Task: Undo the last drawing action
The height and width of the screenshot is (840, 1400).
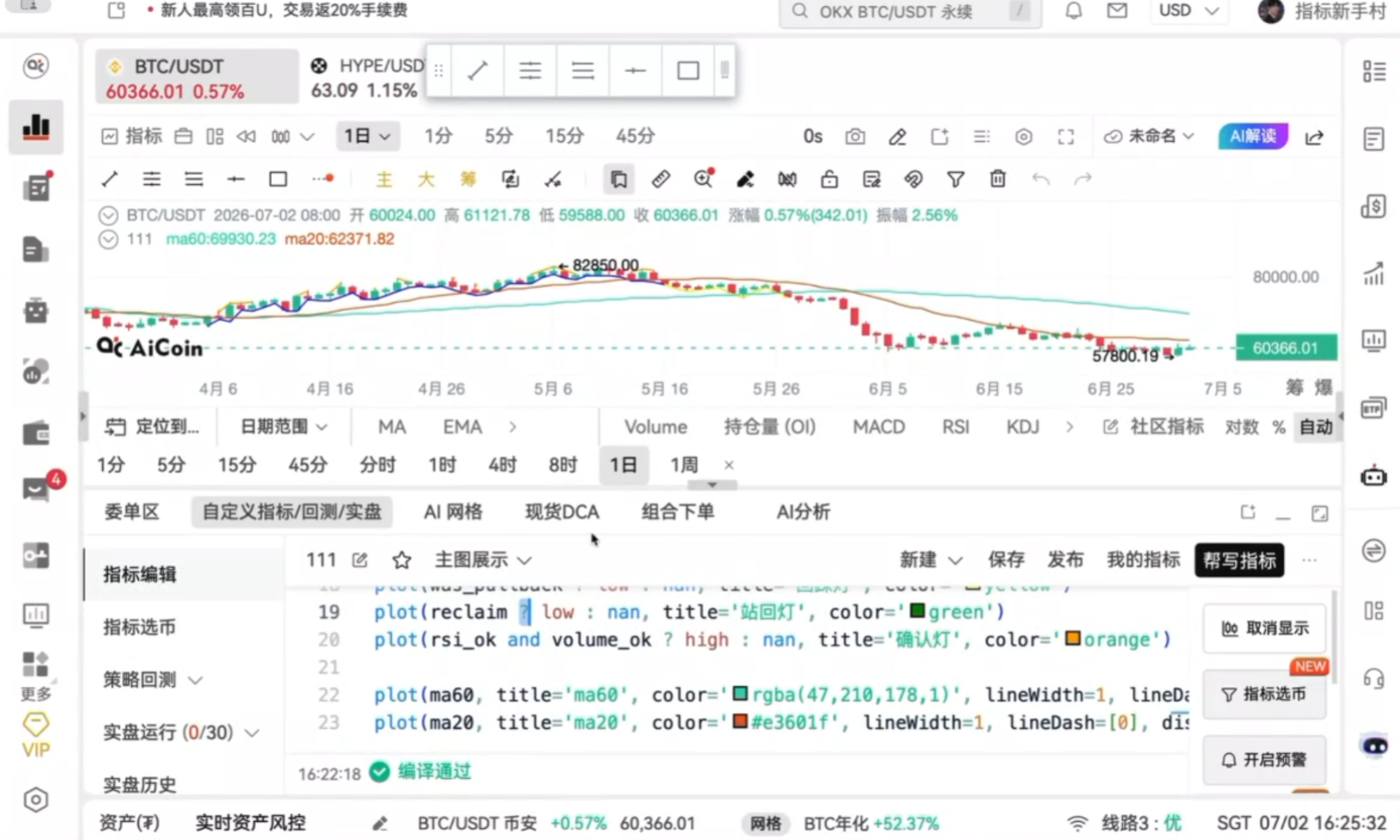Action: click(x=1041, y=179)
